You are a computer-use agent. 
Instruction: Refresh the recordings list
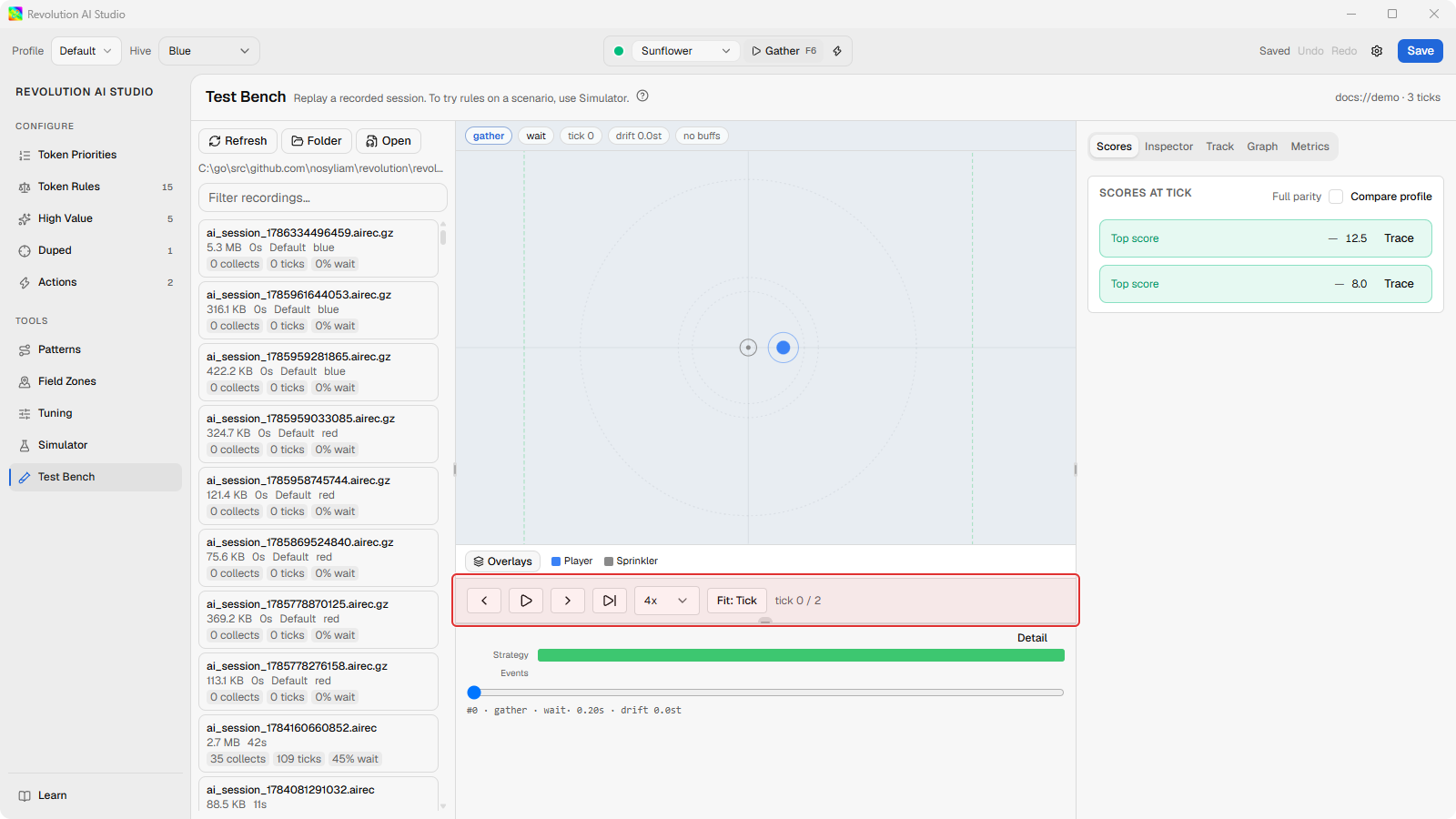238,141
